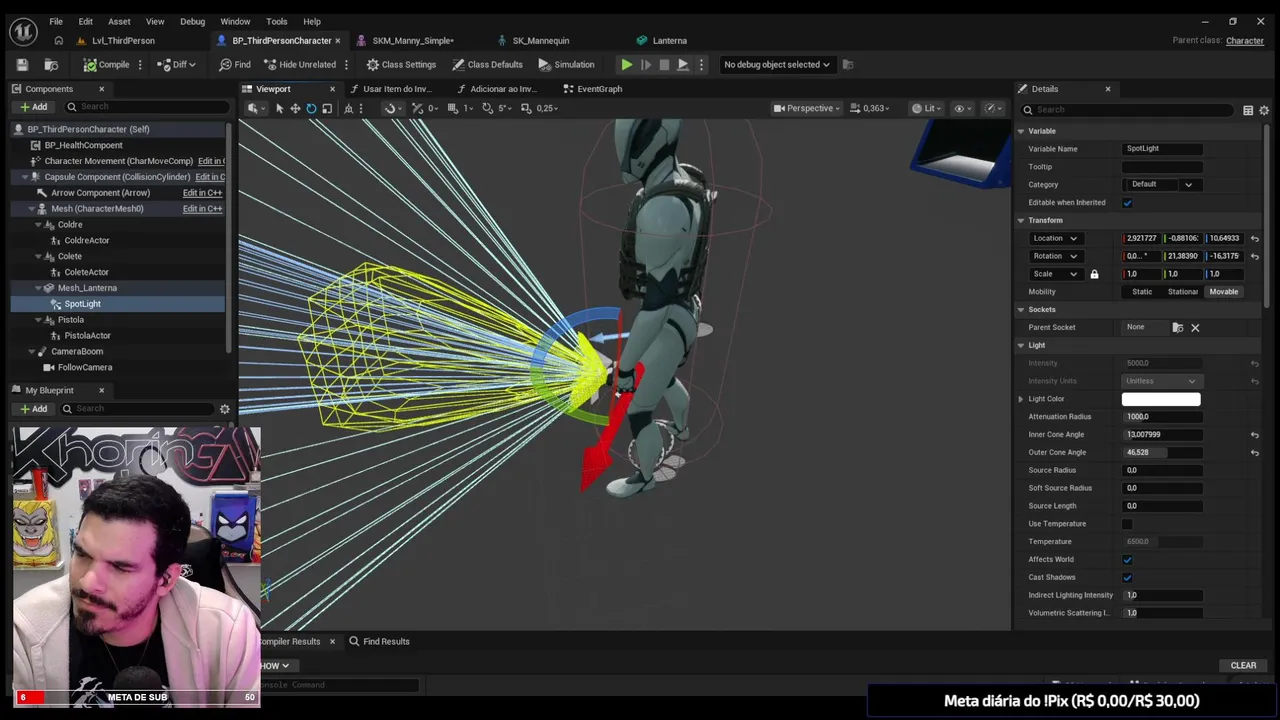Open the Asset menu
1280x720 pixels.
point(119,21)
